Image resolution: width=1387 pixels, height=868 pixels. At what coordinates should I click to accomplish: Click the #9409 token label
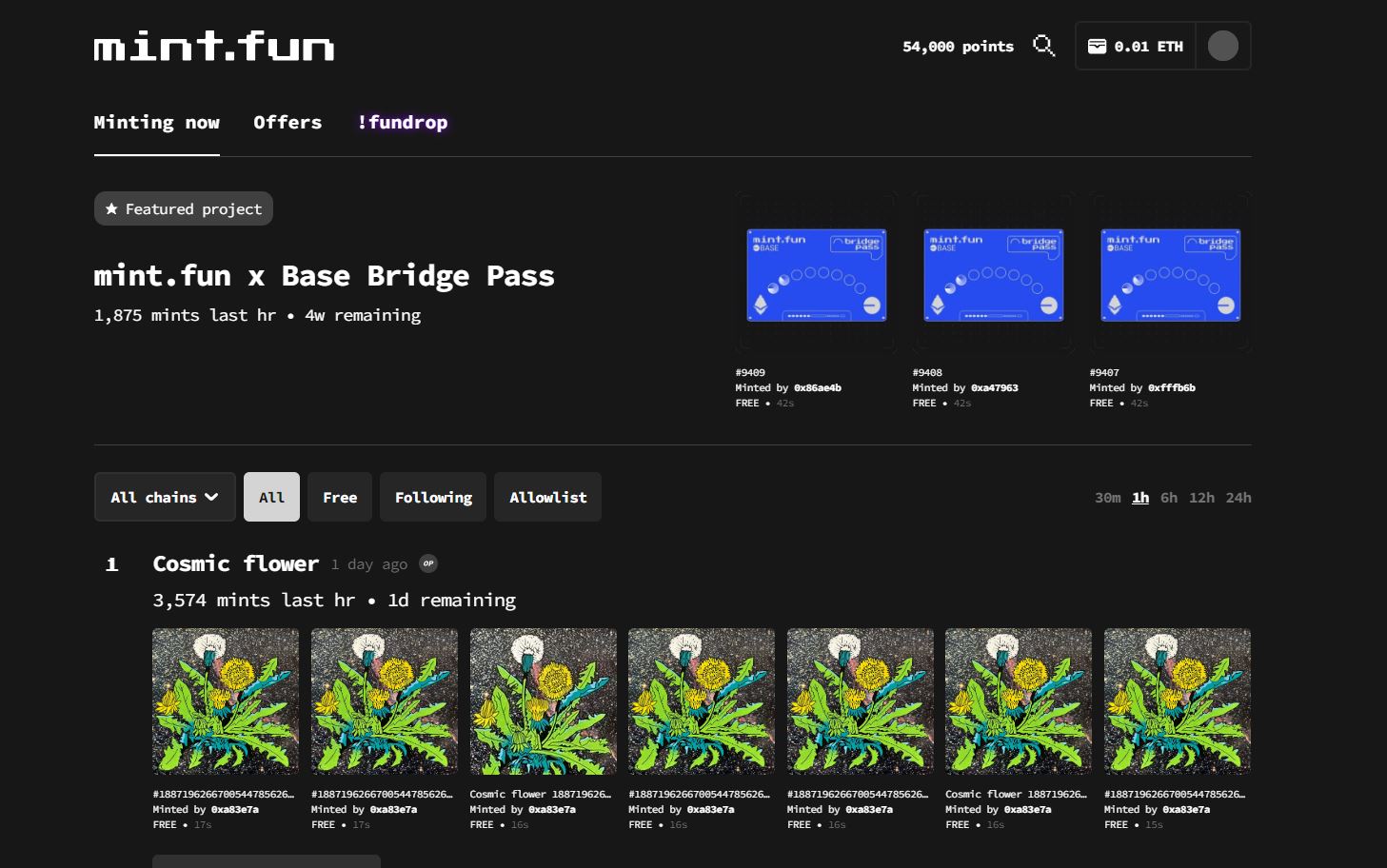coord(750,372)
